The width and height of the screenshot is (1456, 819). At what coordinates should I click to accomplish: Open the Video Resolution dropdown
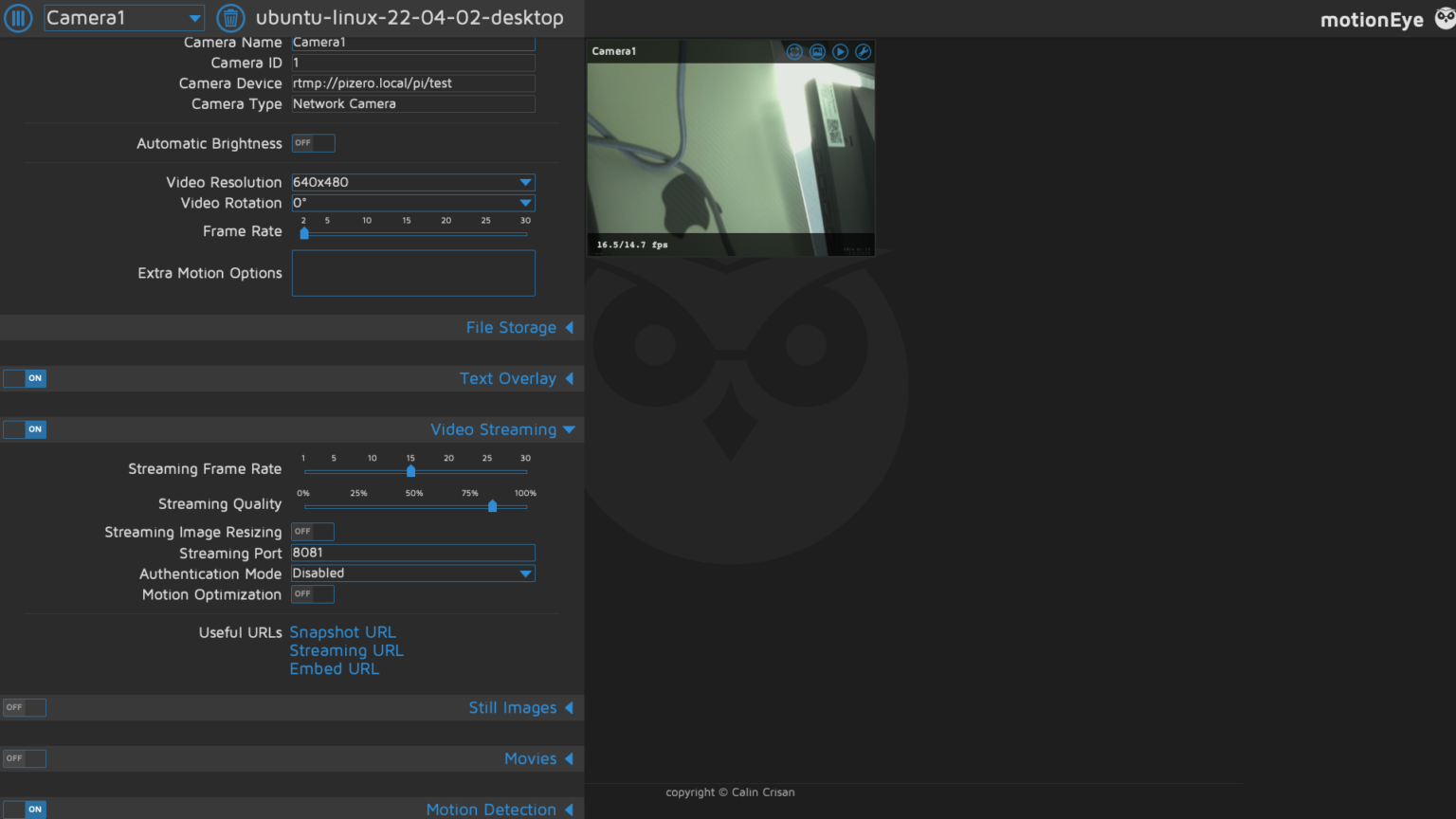tap(412, 182)
